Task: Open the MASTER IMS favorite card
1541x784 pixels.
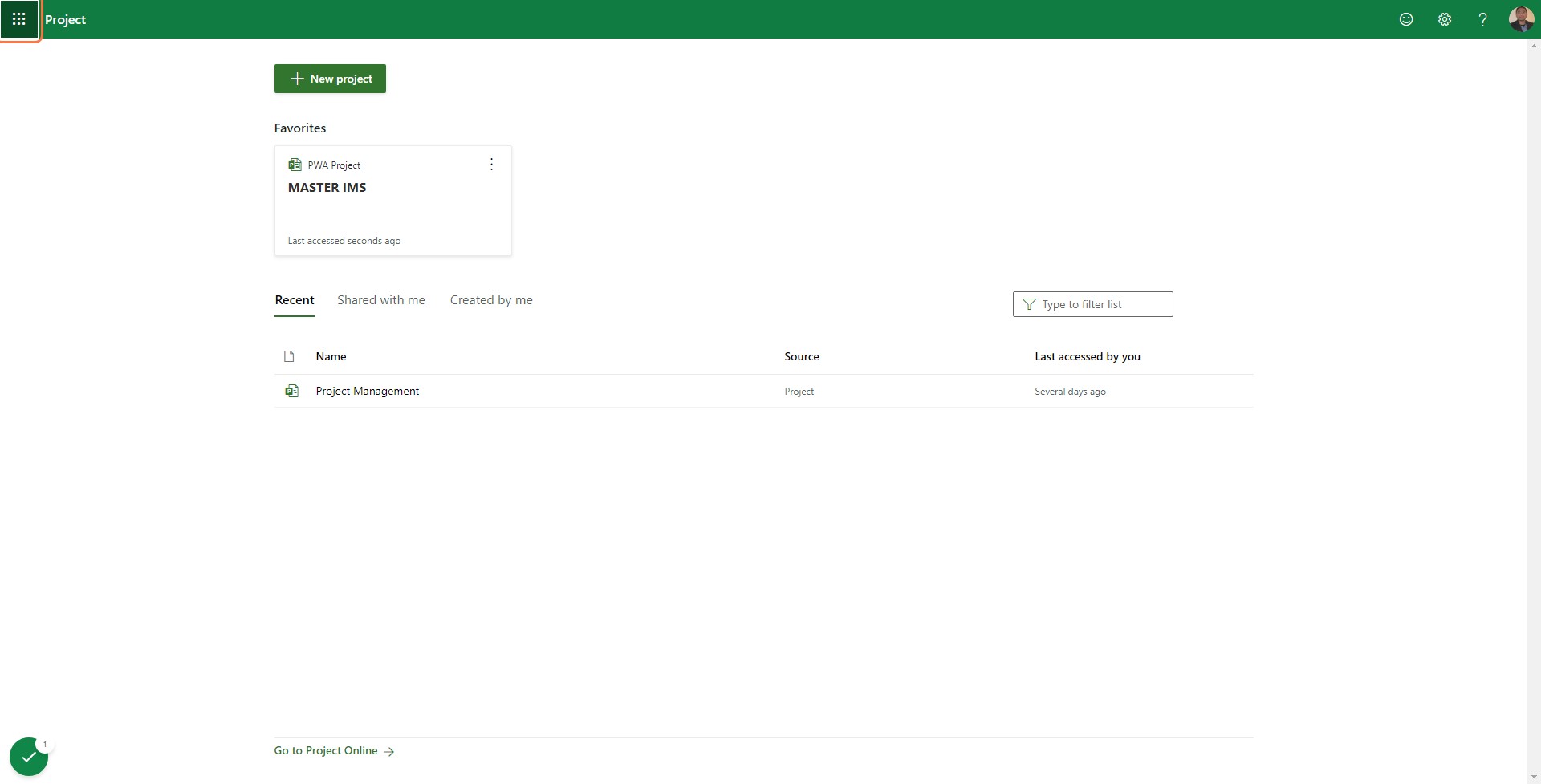Action: (x=392, y=201)
